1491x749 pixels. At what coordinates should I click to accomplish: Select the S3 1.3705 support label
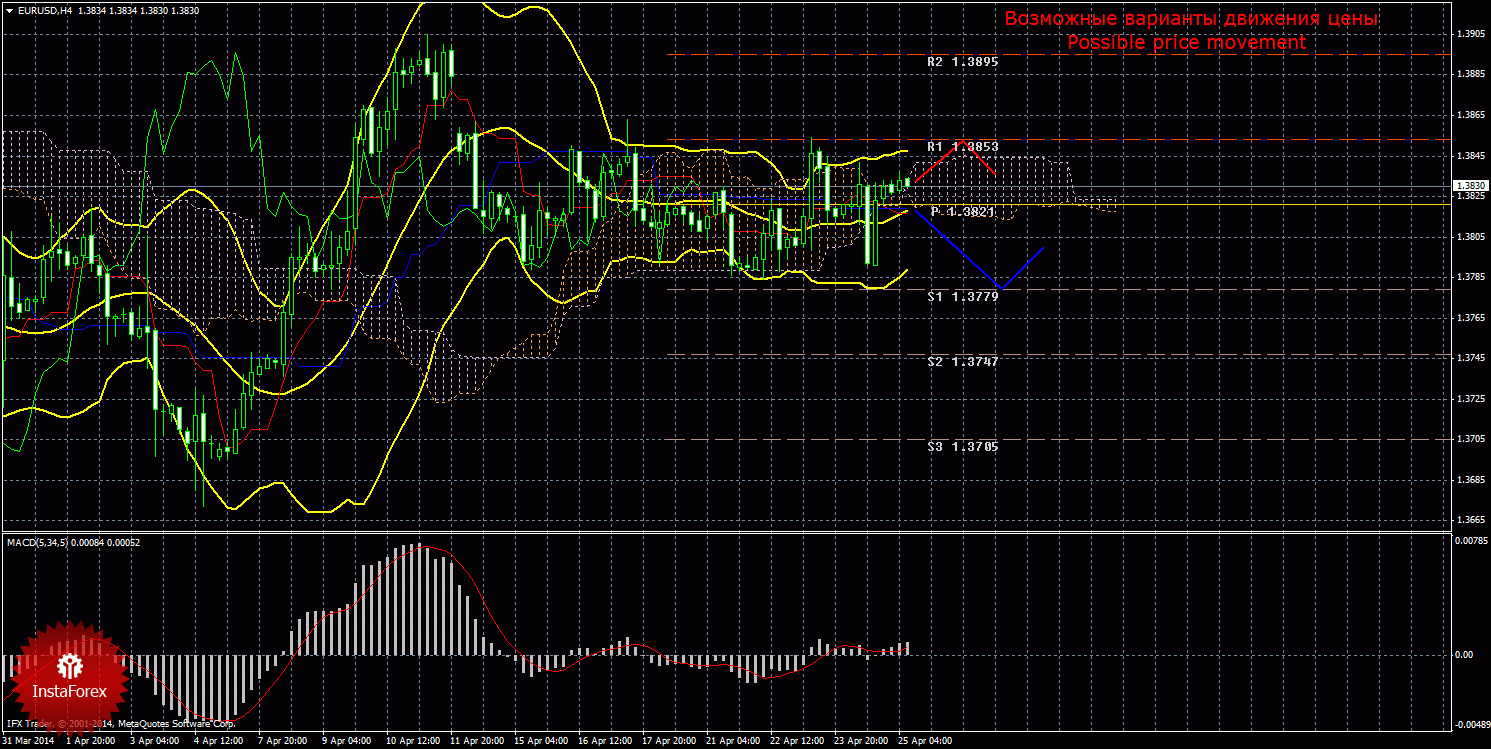click(962, 447)
